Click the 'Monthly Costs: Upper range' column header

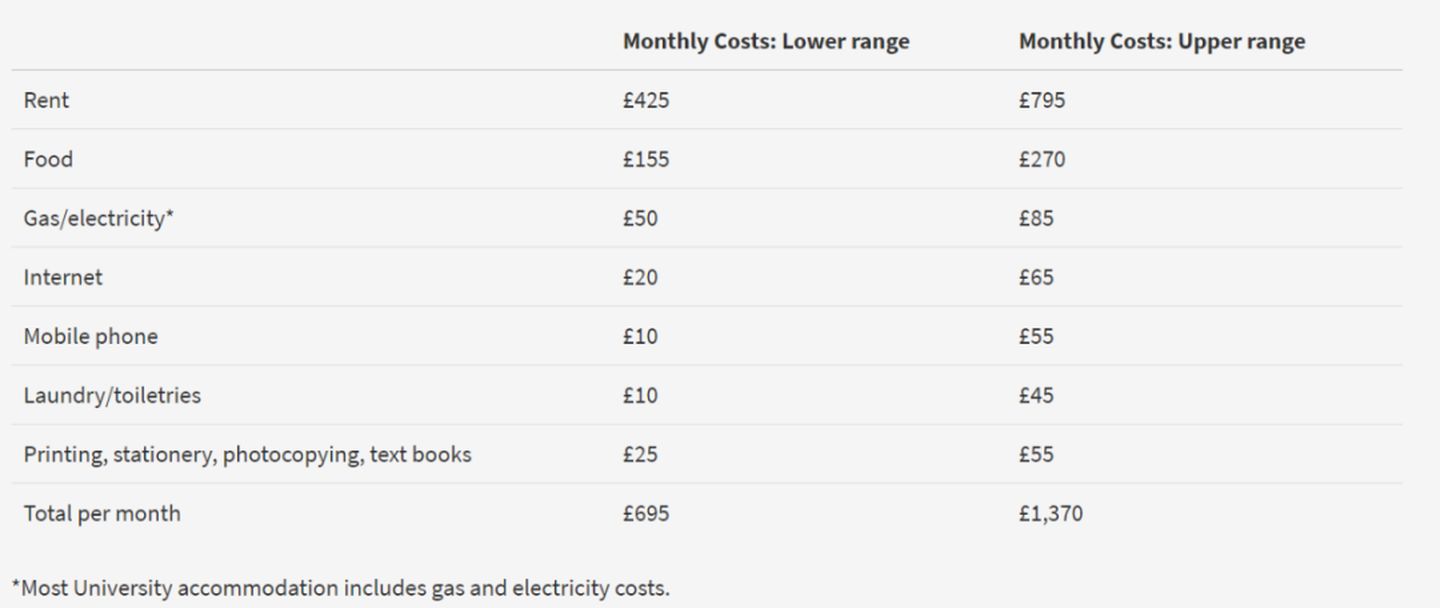coord(1161,42)
